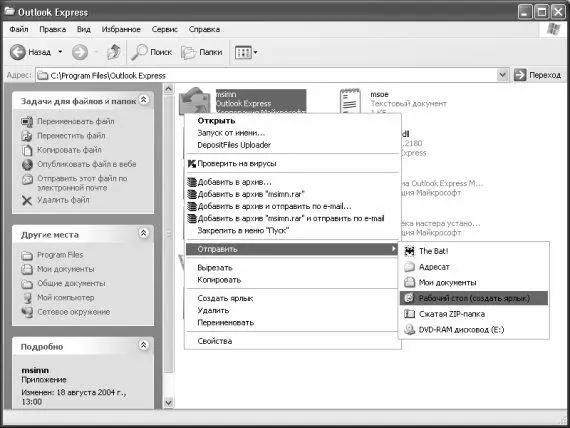The image size is (570, 428).
Task: Click the sidebar scrollbar down arrow
Action: pyautogui.click(x=168, y=403)
